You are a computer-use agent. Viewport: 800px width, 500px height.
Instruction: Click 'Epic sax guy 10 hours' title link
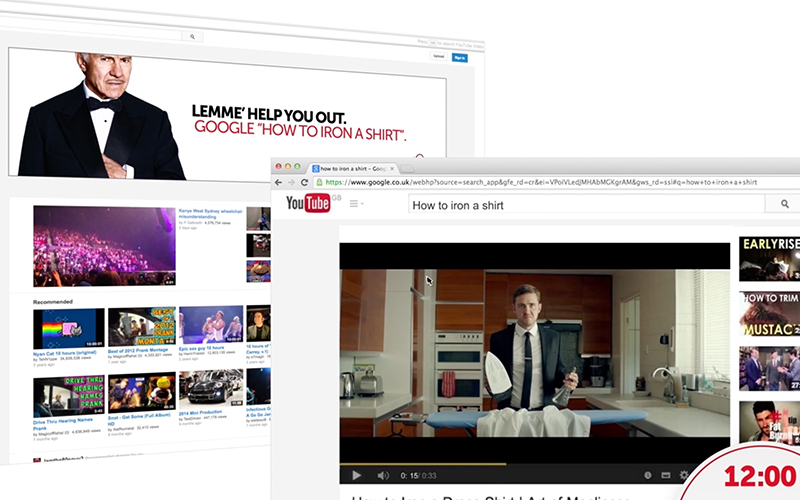pyautogui.click(x=201, y=348)
